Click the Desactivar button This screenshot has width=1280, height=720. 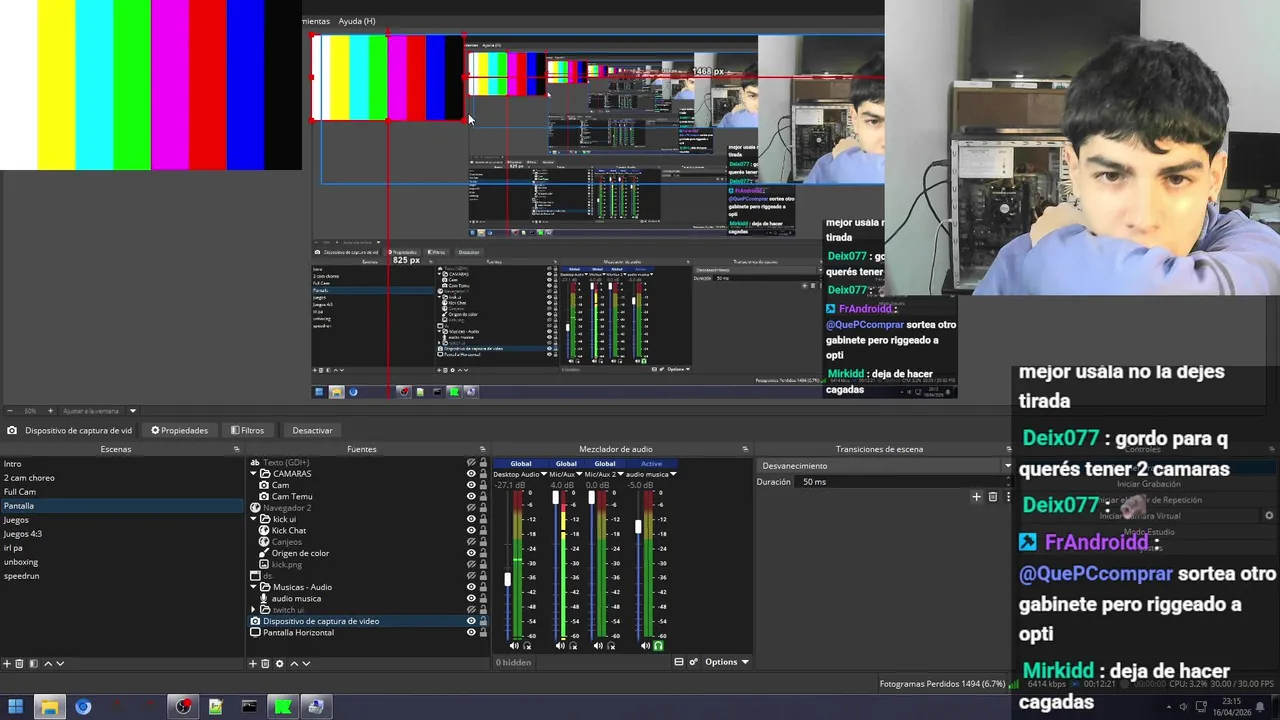[x=312, y=431]
